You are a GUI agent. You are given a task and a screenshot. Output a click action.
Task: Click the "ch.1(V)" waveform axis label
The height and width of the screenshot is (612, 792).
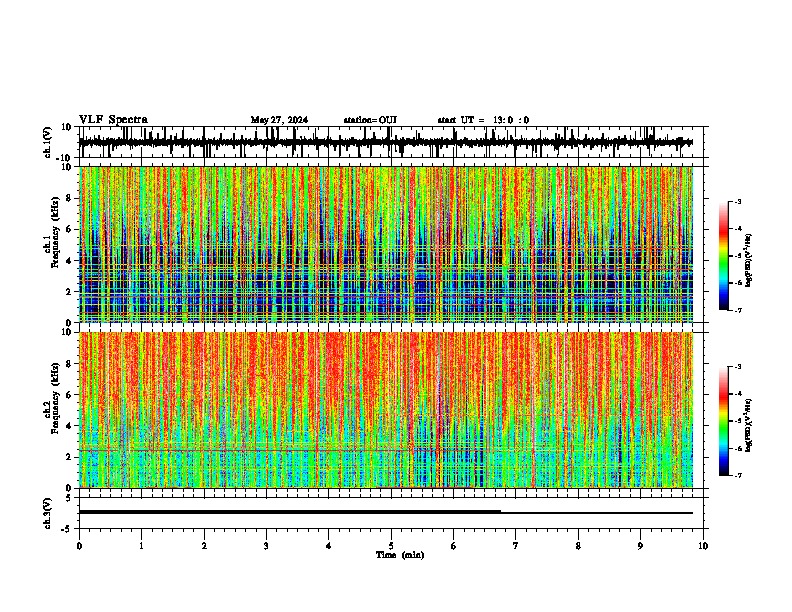pyautogui.click(x=48, y=142)
